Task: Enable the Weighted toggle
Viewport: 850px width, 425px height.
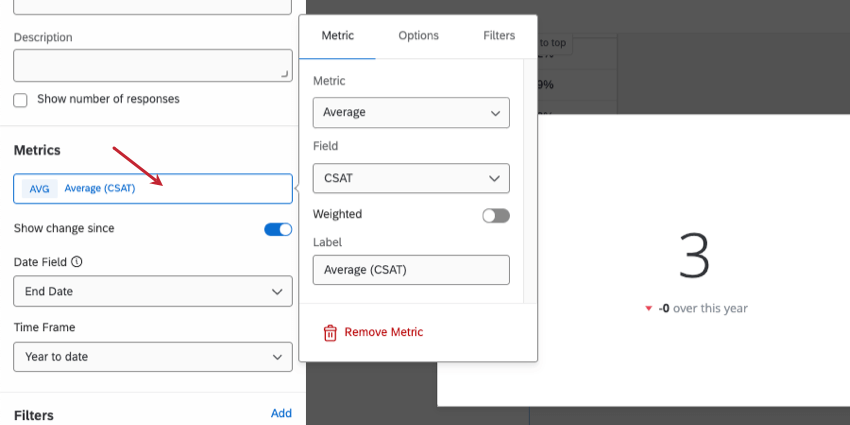Action: (x=495, y=215)
